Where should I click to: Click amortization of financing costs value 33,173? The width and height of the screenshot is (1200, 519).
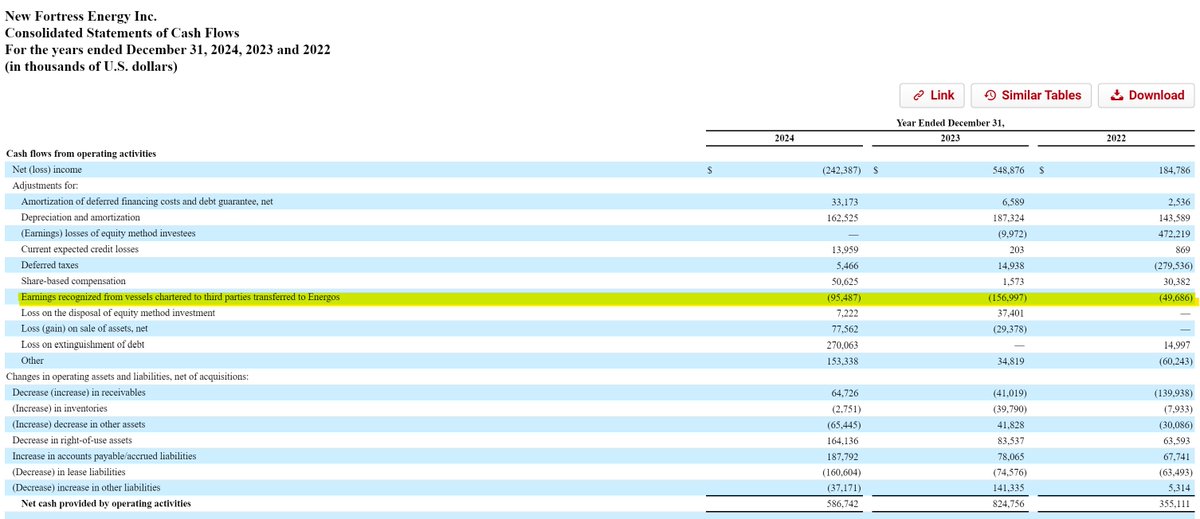pyautogui.click(x=845, y=202)
